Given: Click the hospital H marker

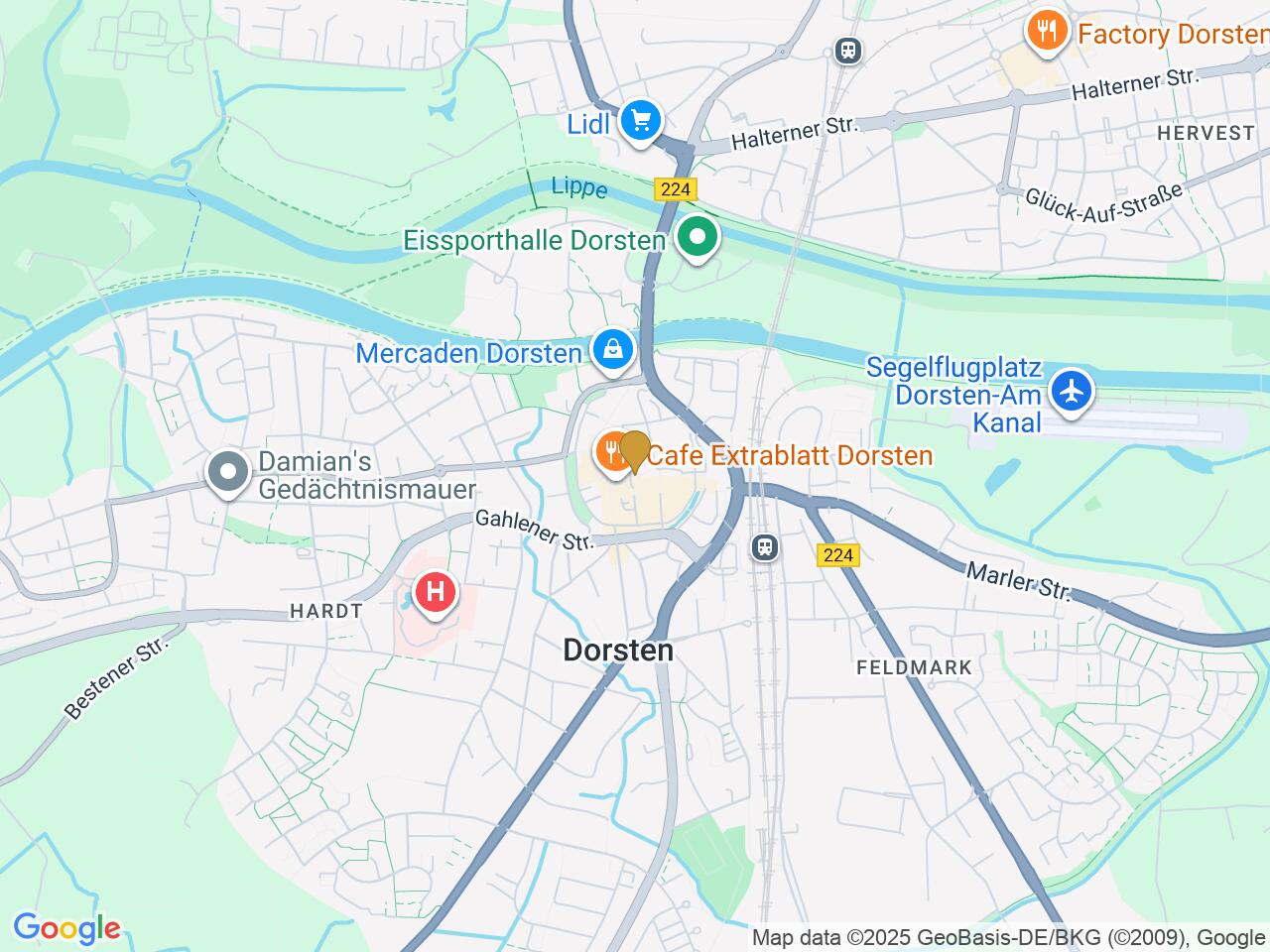Looking at the screenshot, I should (x=436, y=594).
